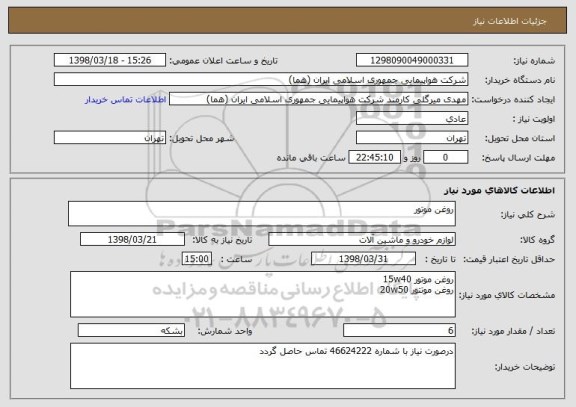The height and width of the screenshot is (407, 576).
Task: Select the استان محل تحویل field تهران
Action: (412, 138)
